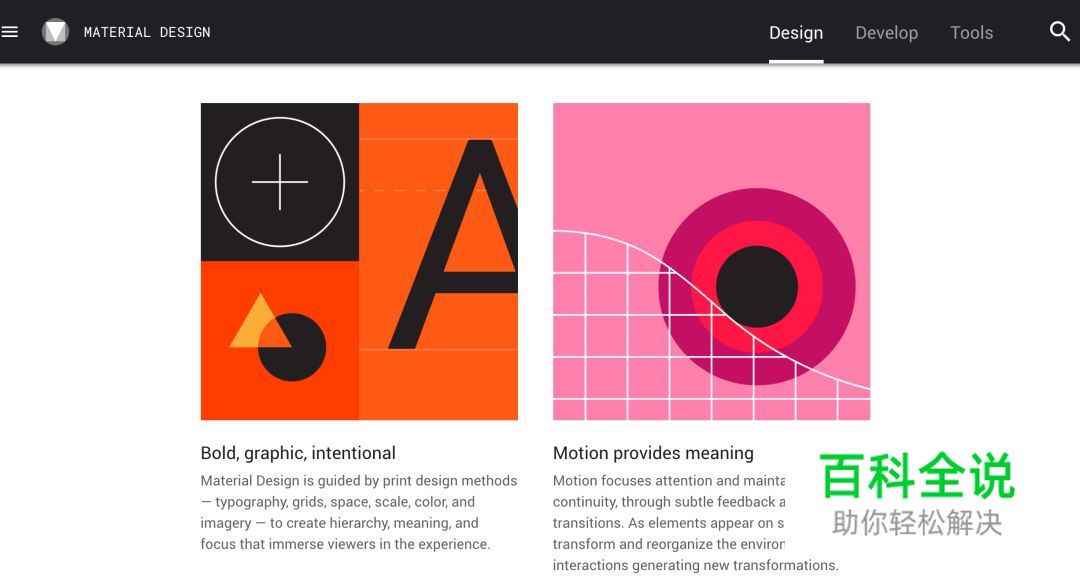This screenshot has width=1080, height=578.
Task: Open search using the magnifier icon
Action: pos(1060,32)
